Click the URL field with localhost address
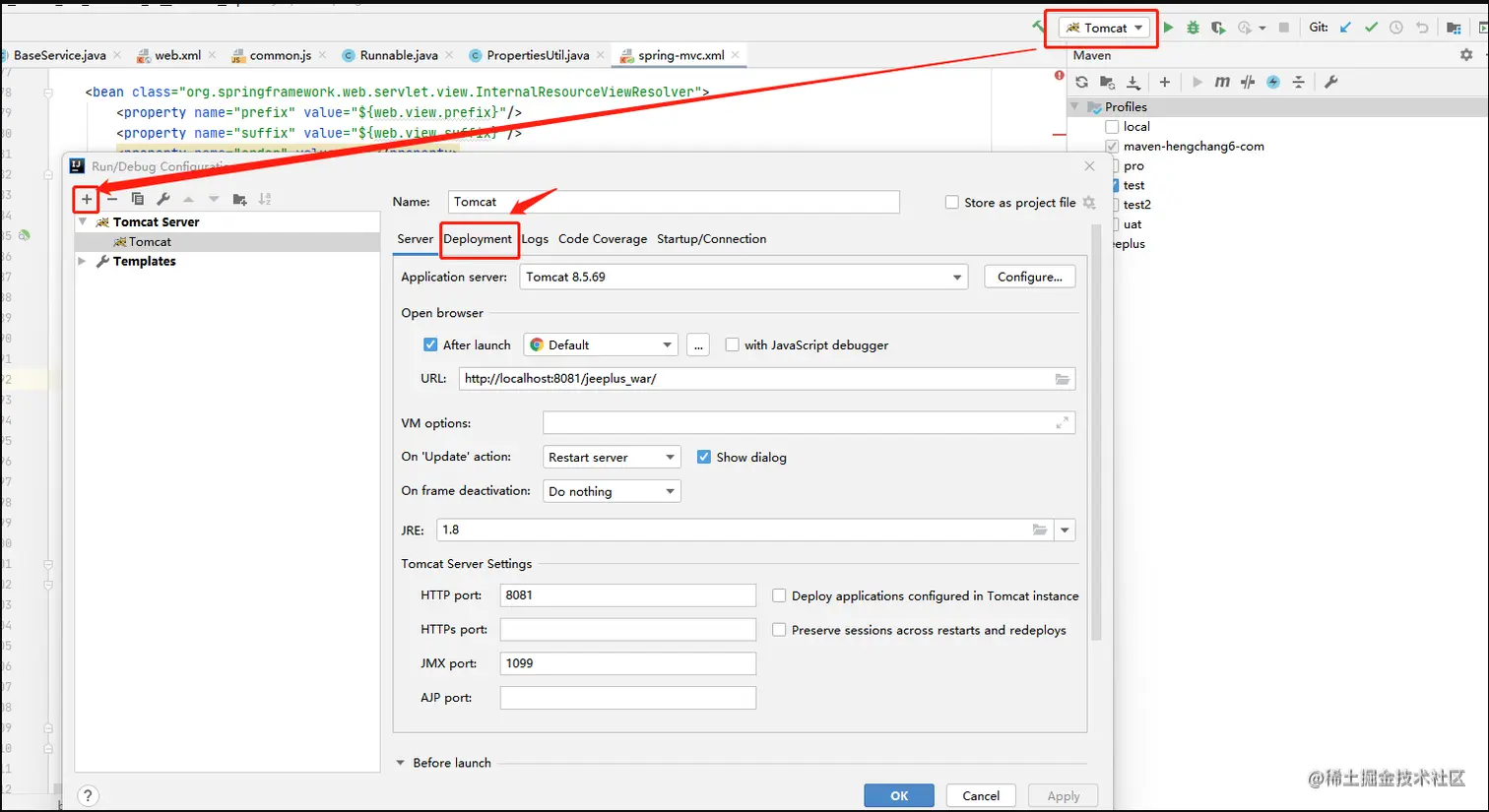 (767, 379)
